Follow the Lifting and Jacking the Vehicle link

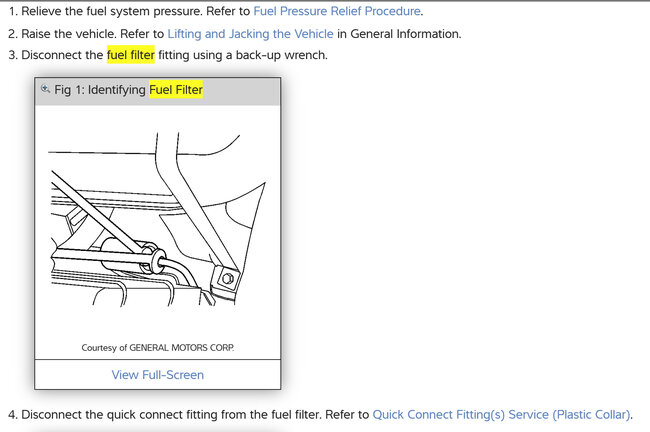click(250, 34)
